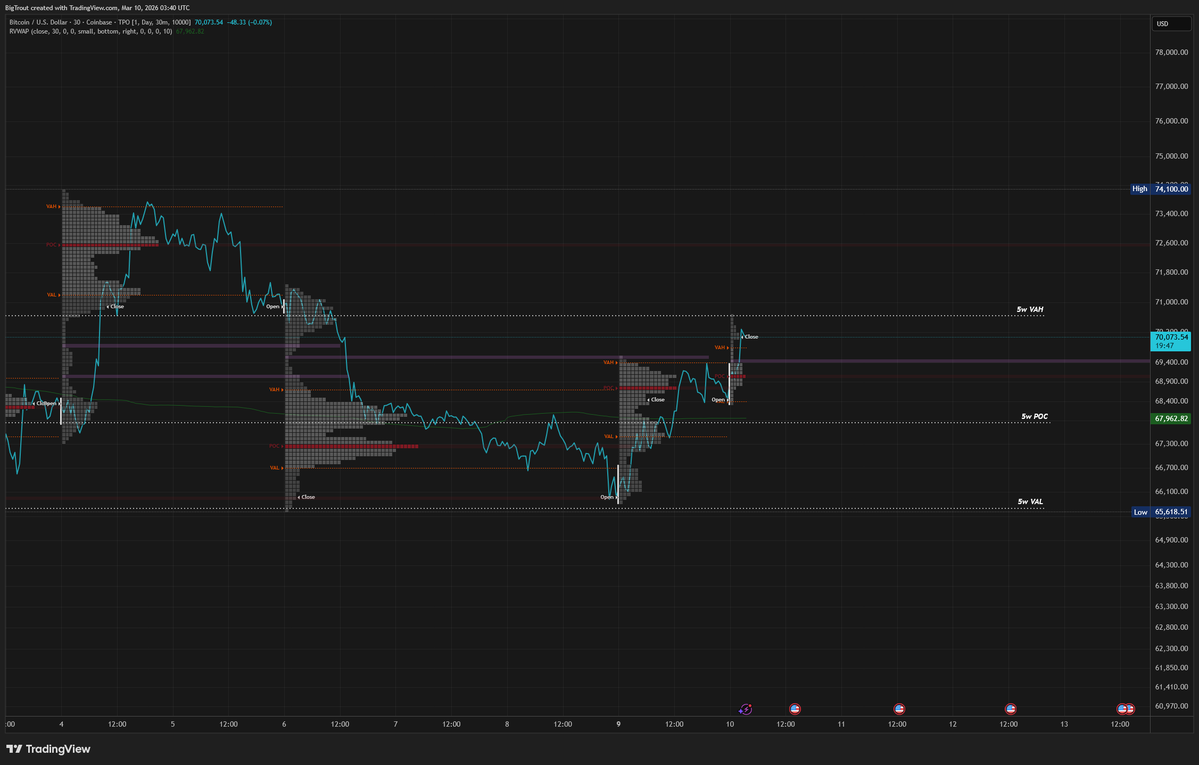
Task: Select the current price label 70,073.54
Action: tap(1171, 337)
